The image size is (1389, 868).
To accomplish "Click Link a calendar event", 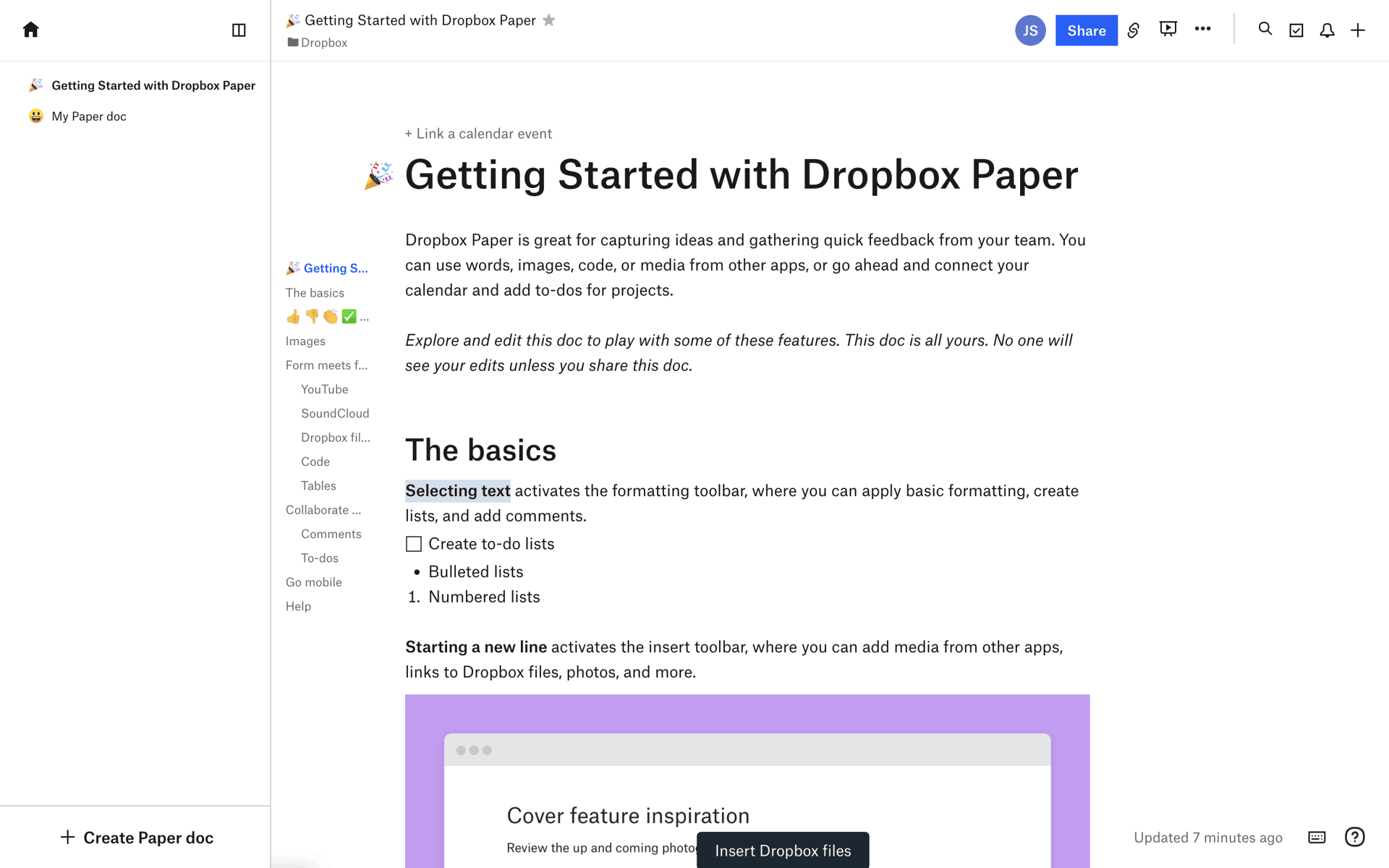I will [x=478, y=134].
